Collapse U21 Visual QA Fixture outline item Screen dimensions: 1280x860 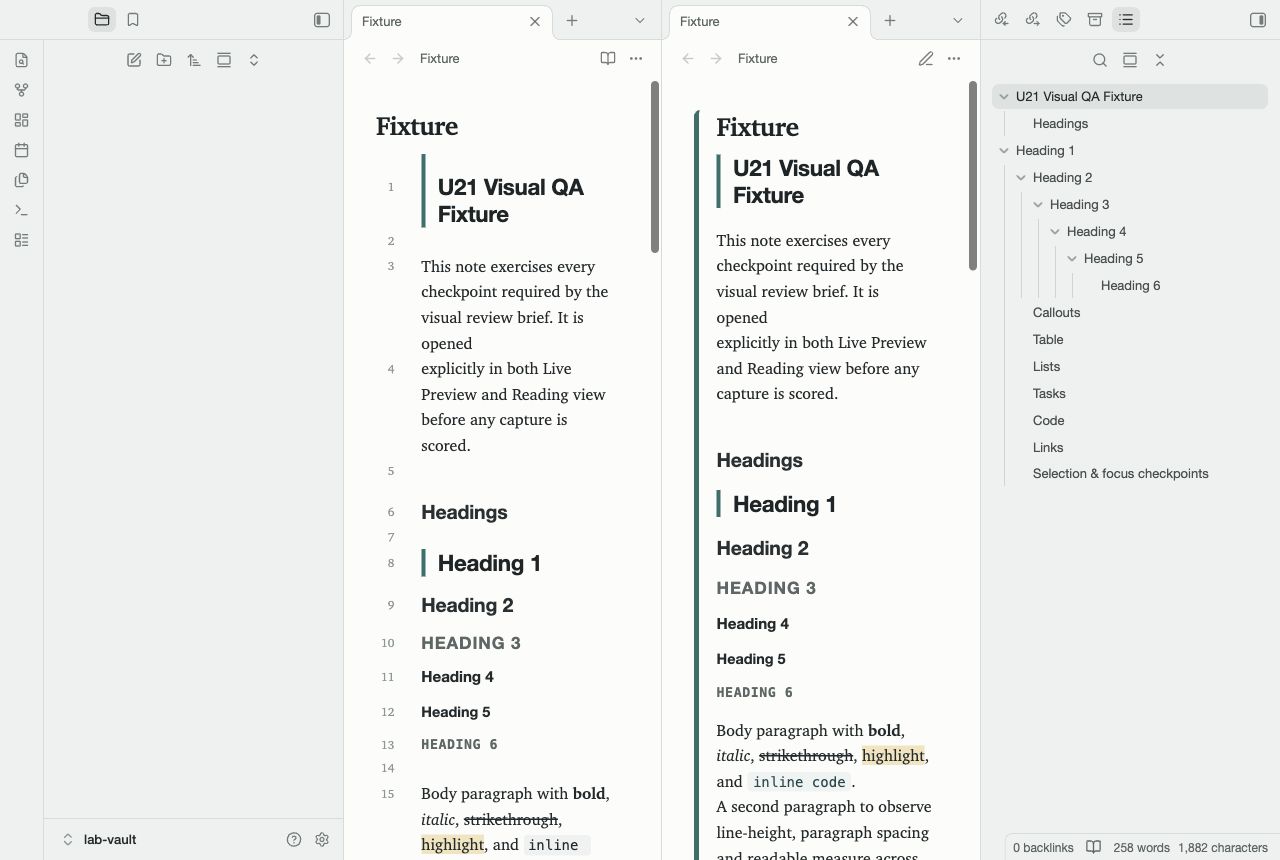coord(1004,97)
